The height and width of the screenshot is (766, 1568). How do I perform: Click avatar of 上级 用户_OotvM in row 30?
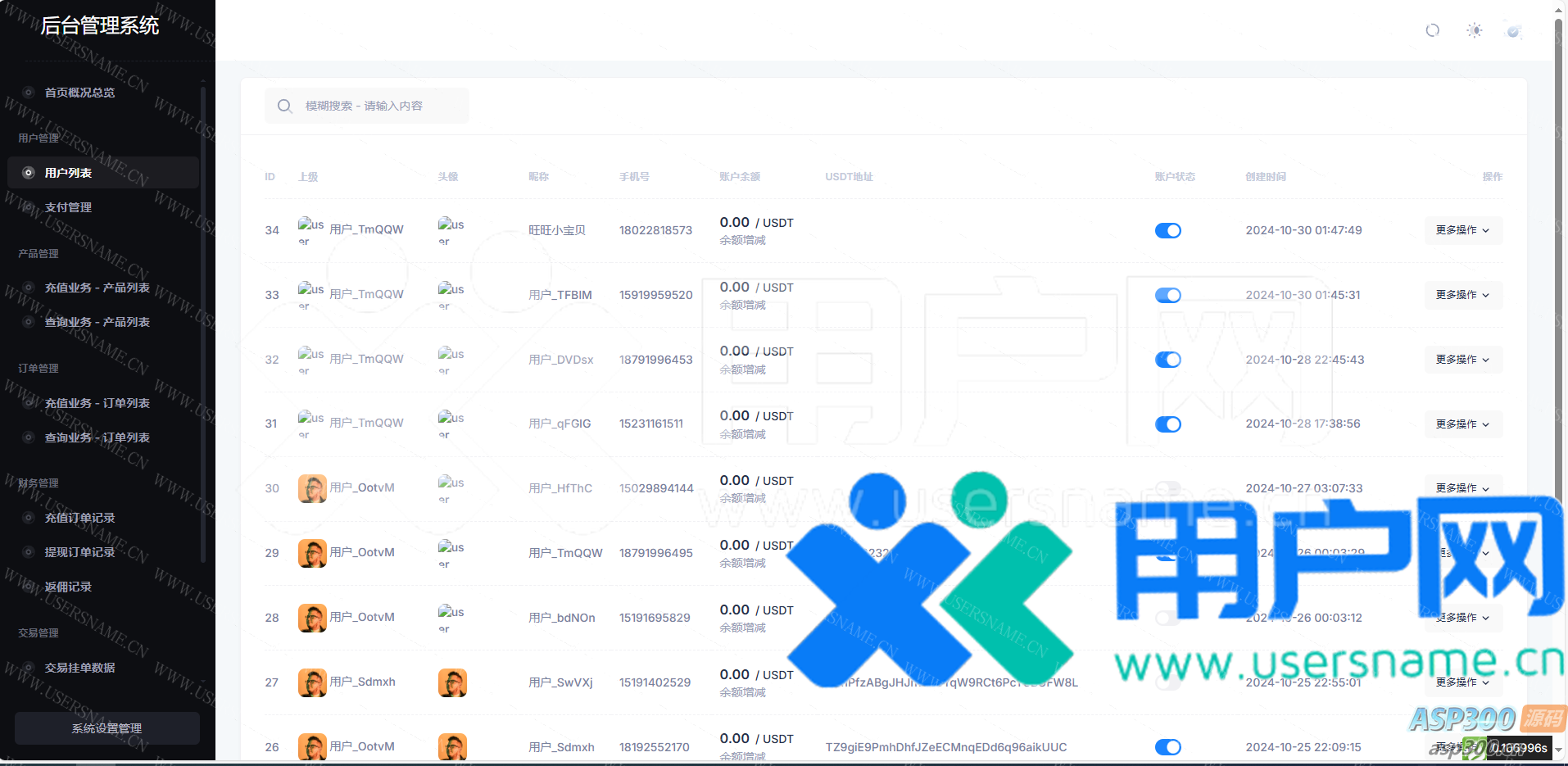click(312, 488)
